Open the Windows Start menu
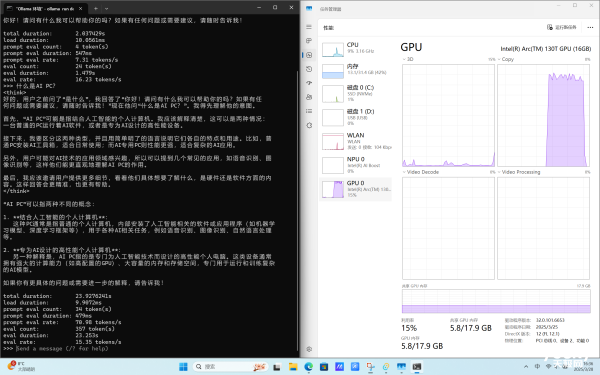Image resolution: width=600 pixels, height=375 pixels. [183, 367]
